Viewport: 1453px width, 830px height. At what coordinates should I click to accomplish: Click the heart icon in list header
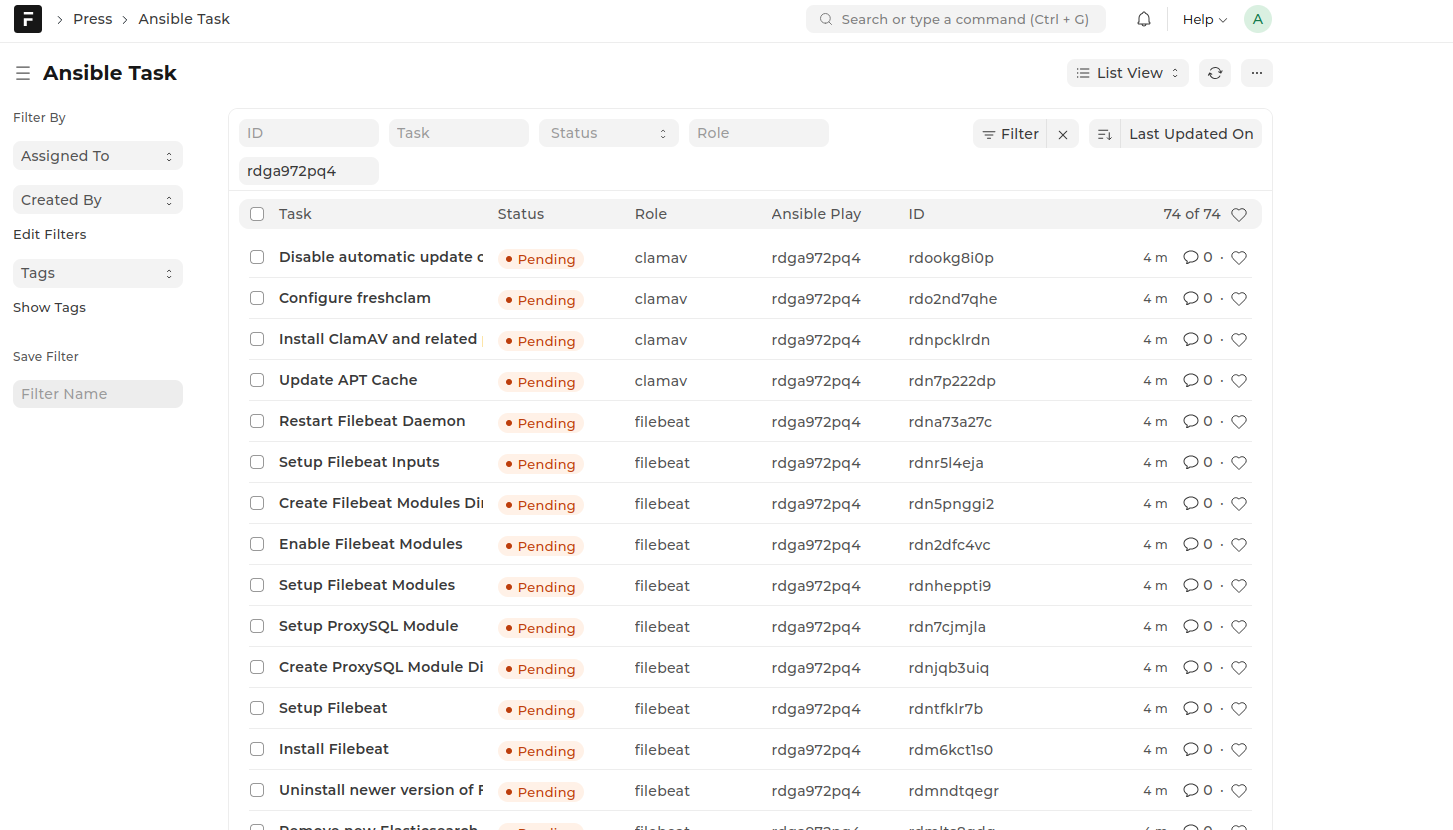point(1238,213)
